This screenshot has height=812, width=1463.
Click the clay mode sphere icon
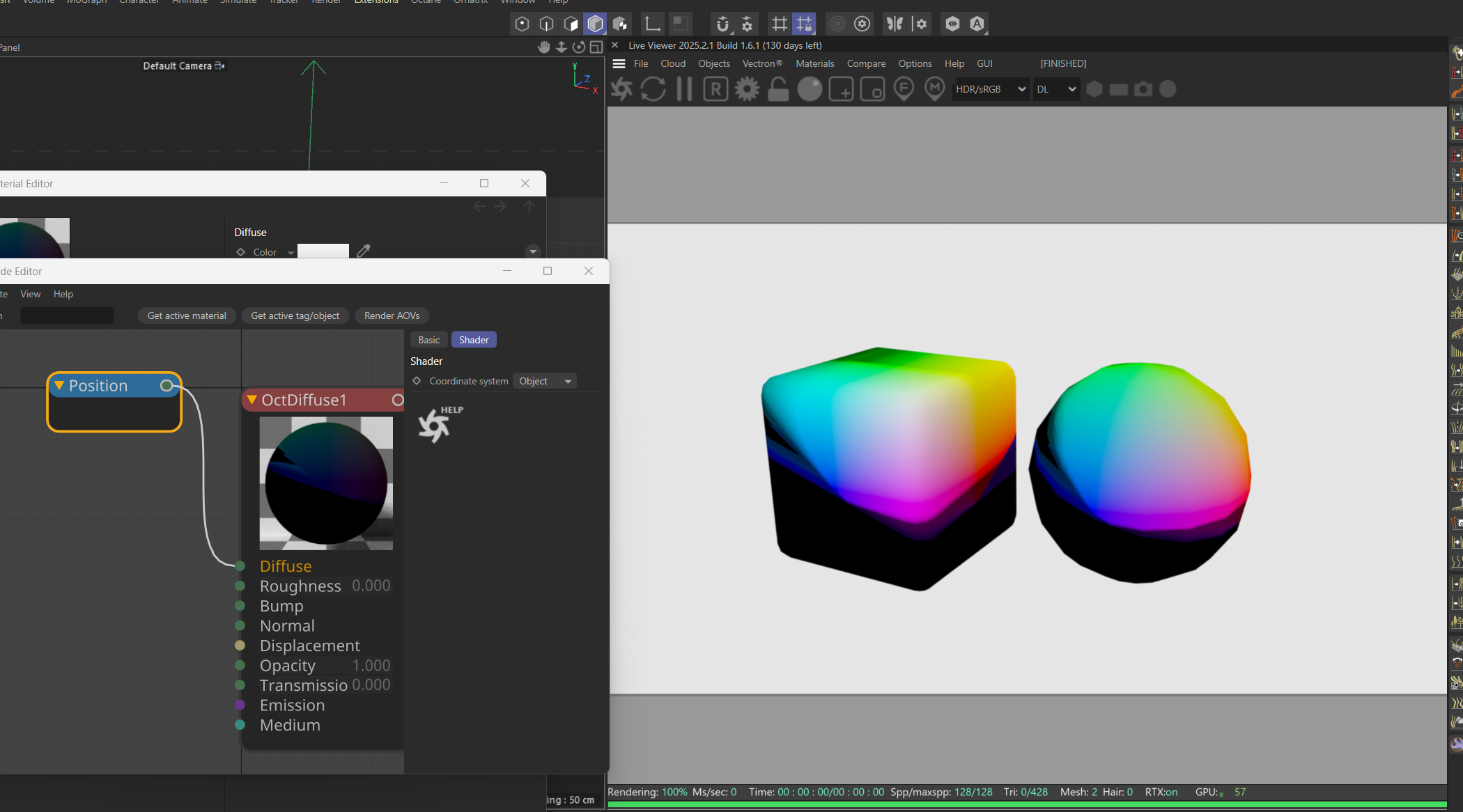tap(810, 89)
